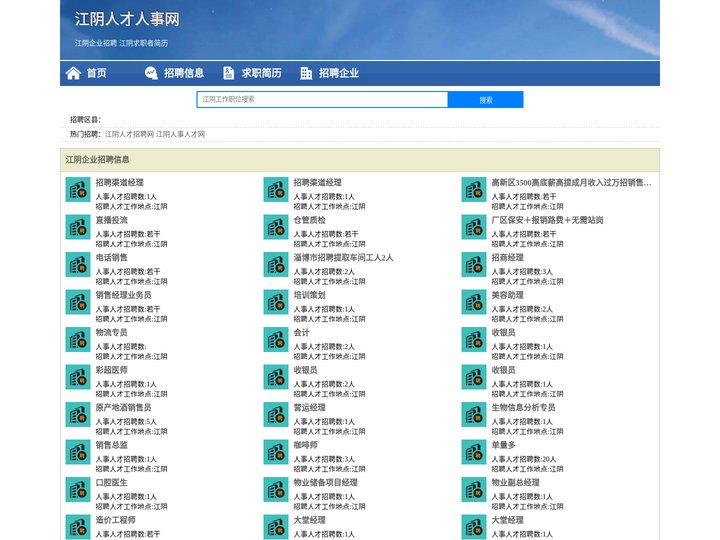
Task: Open the 生物信息分析专员 job posting
Action: [523, 408]
